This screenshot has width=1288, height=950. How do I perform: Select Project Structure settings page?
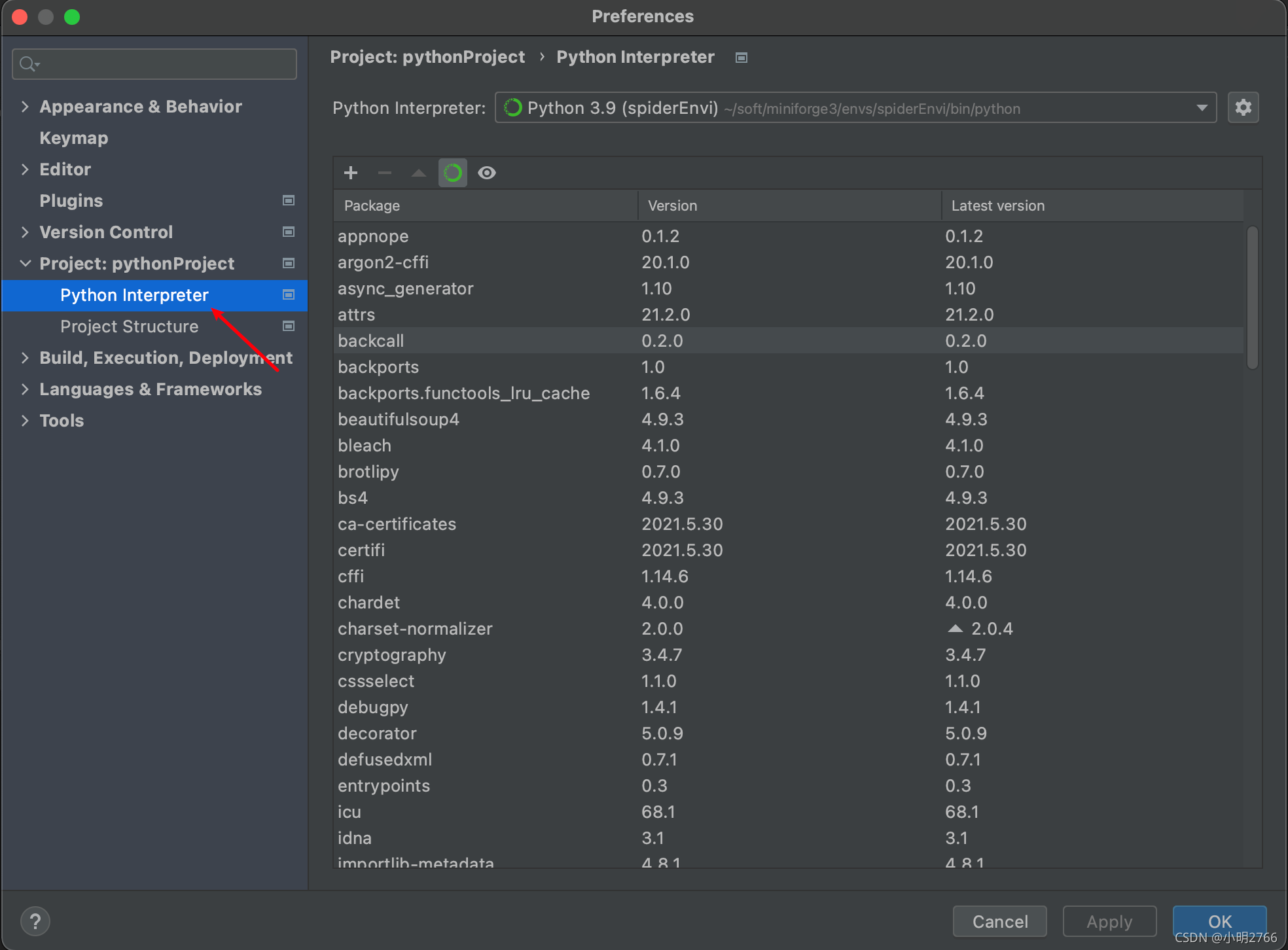click(129, 326)
